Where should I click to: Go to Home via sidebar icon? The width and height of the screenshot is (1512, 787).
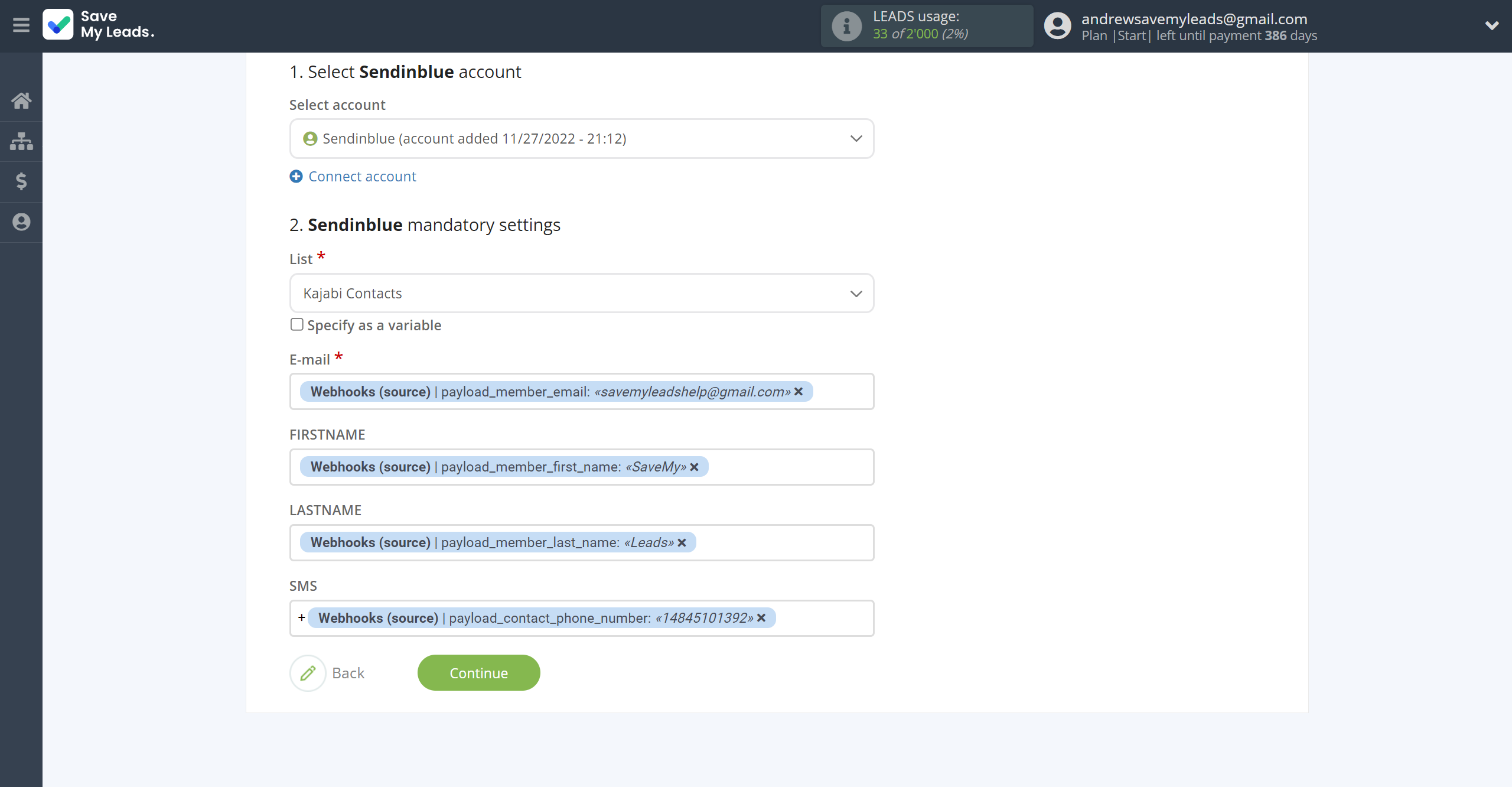[21, 100]
